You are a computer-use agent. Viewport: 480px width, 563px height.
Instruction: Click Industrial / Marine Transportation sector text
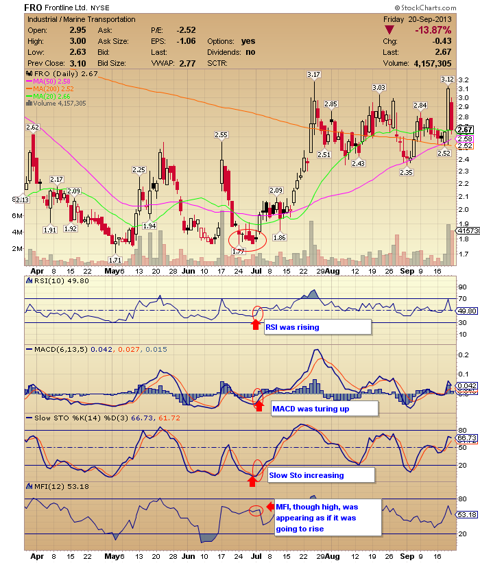tap(81, 19)
